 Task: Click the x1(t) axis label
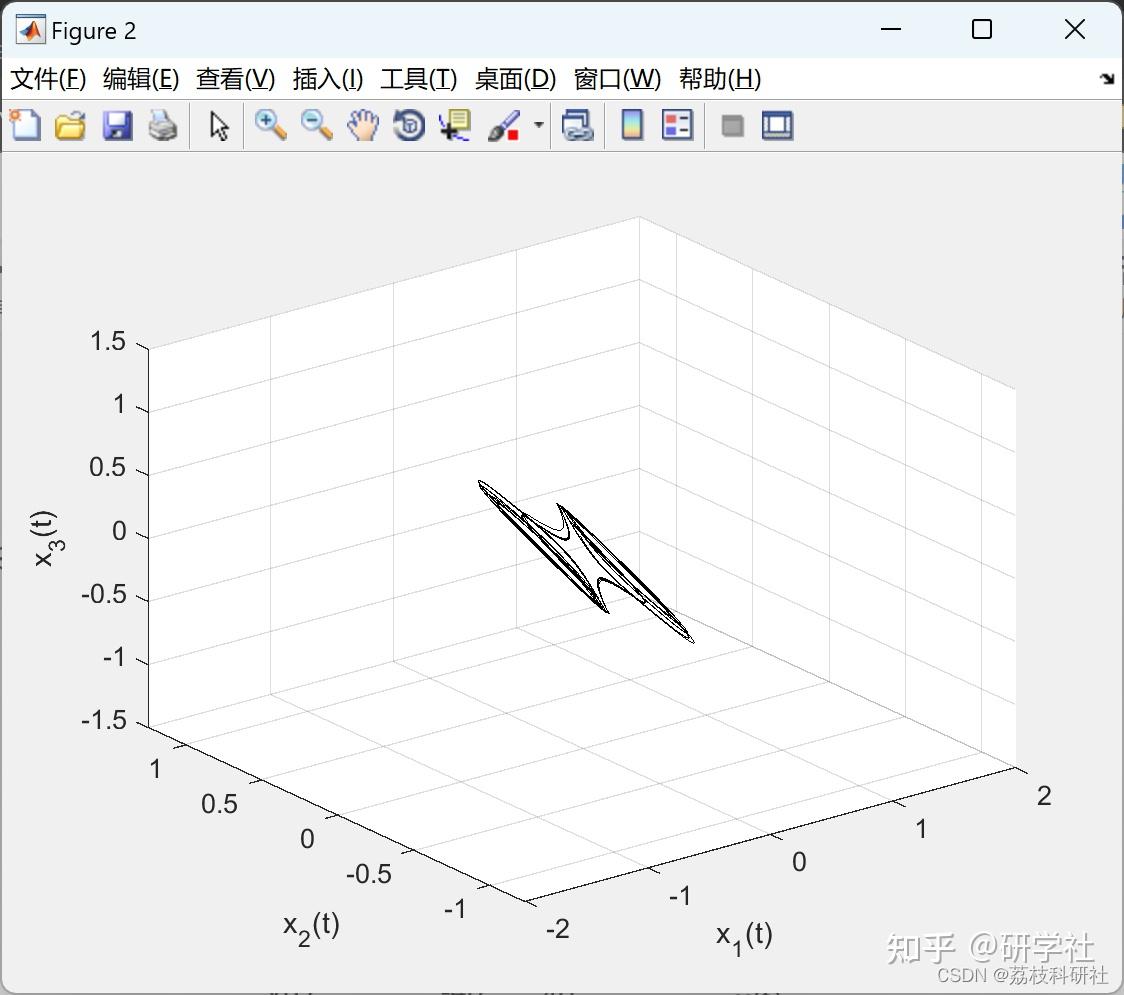744,938
